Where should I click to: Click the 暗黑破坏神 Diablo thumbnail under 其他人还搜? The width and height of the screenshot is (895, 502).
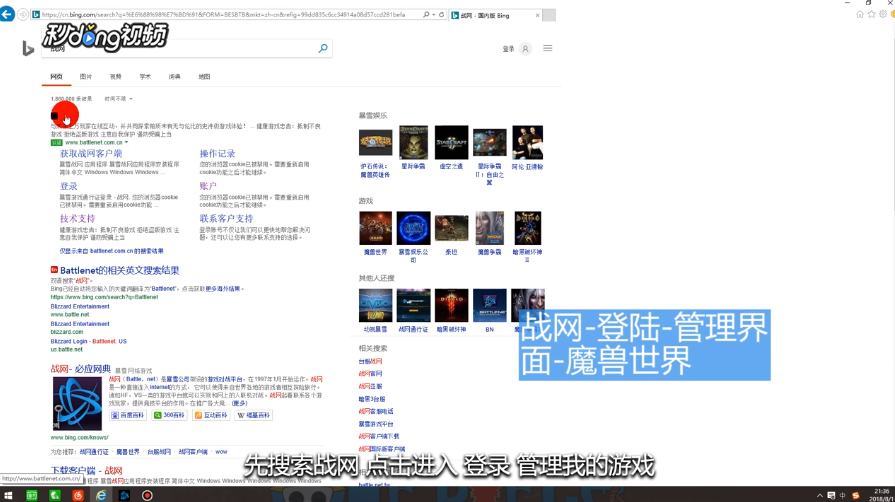[x=451, y=306]
